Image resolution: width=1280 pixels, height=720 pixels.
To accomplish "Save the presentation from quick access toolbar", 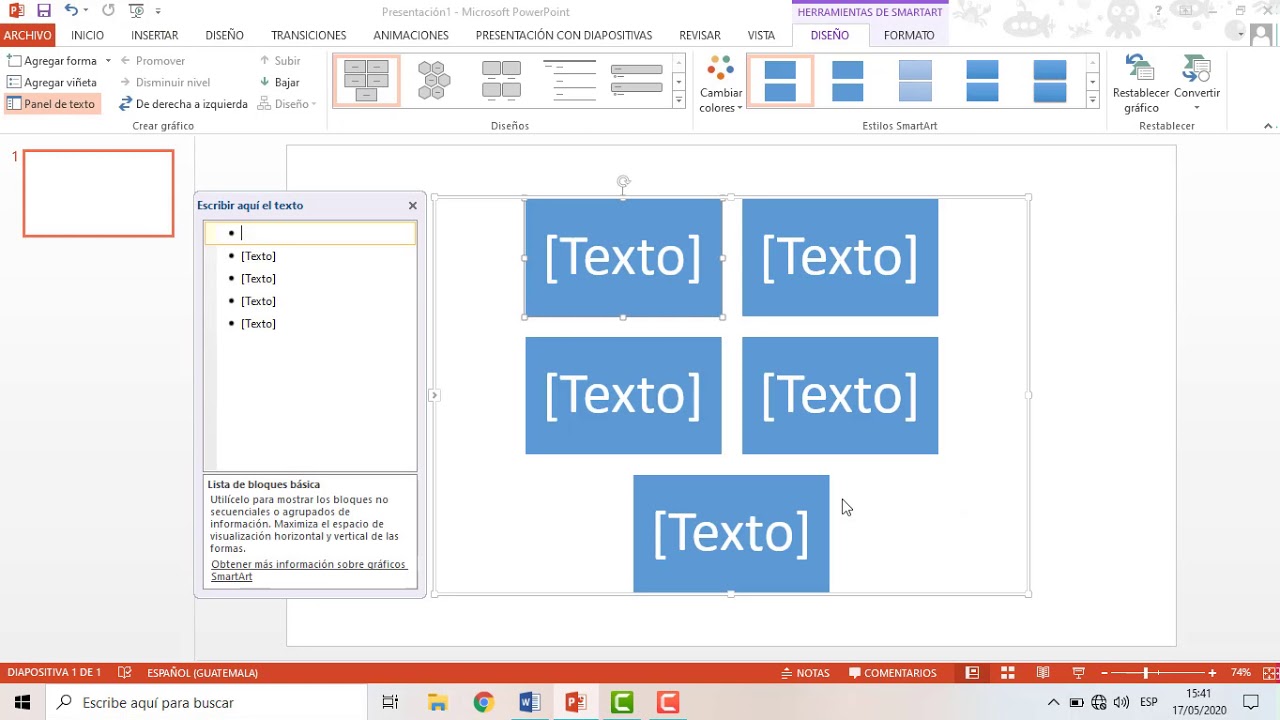I will pyautogui.click(x=43, y=11).
